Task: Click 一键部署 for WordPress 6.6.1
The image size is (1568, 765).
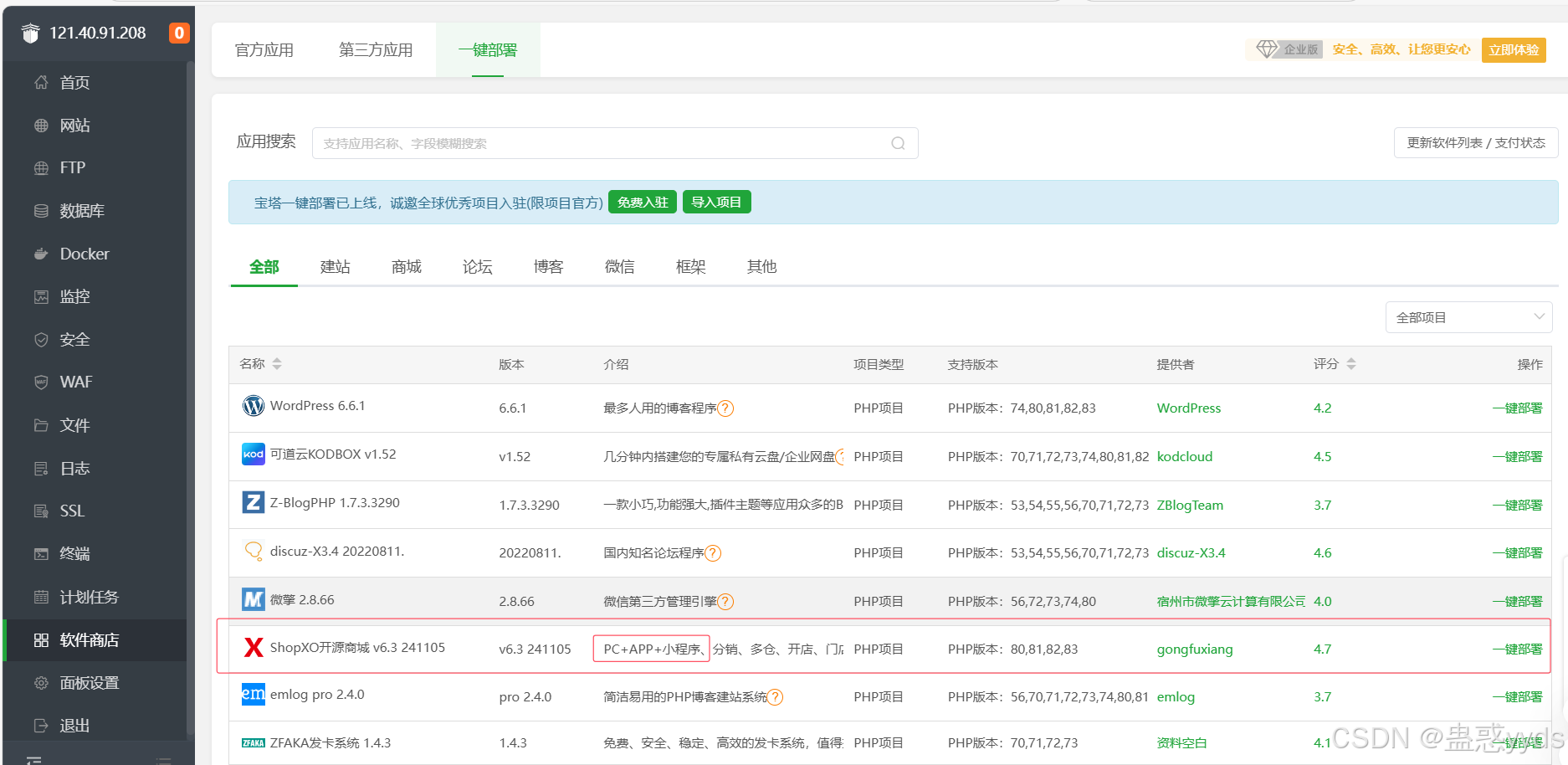Action: point(1517,408)
